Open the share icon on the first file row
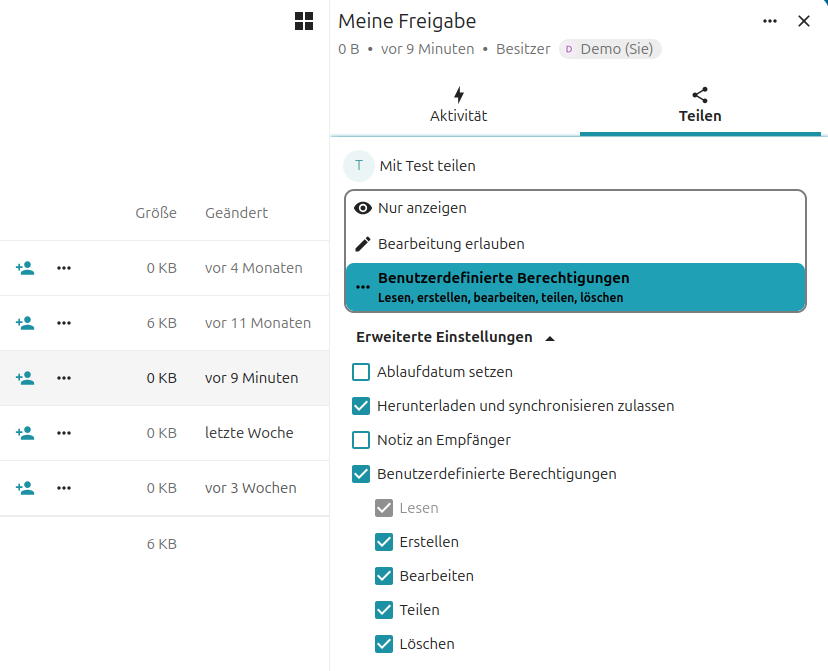The image size is (828, 671). pos(24,267)
